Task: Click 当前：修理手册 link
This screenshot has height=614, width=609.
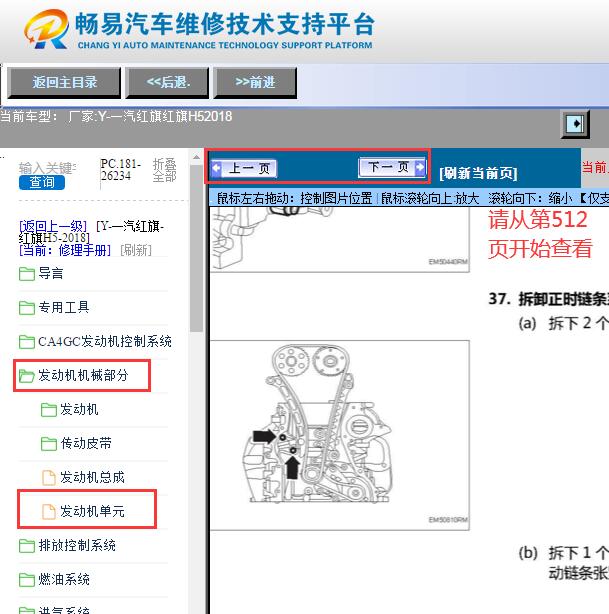Action: coord(65,250)
